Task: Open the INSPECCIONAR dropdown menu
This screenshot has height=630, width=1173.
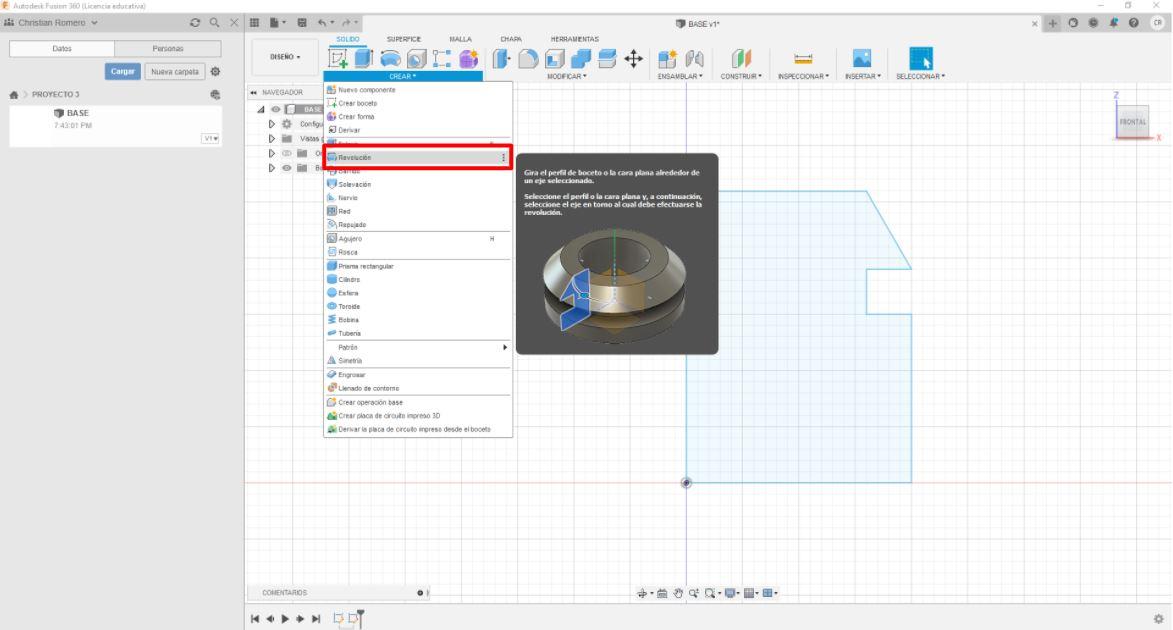Action: (x=803, y=76)
